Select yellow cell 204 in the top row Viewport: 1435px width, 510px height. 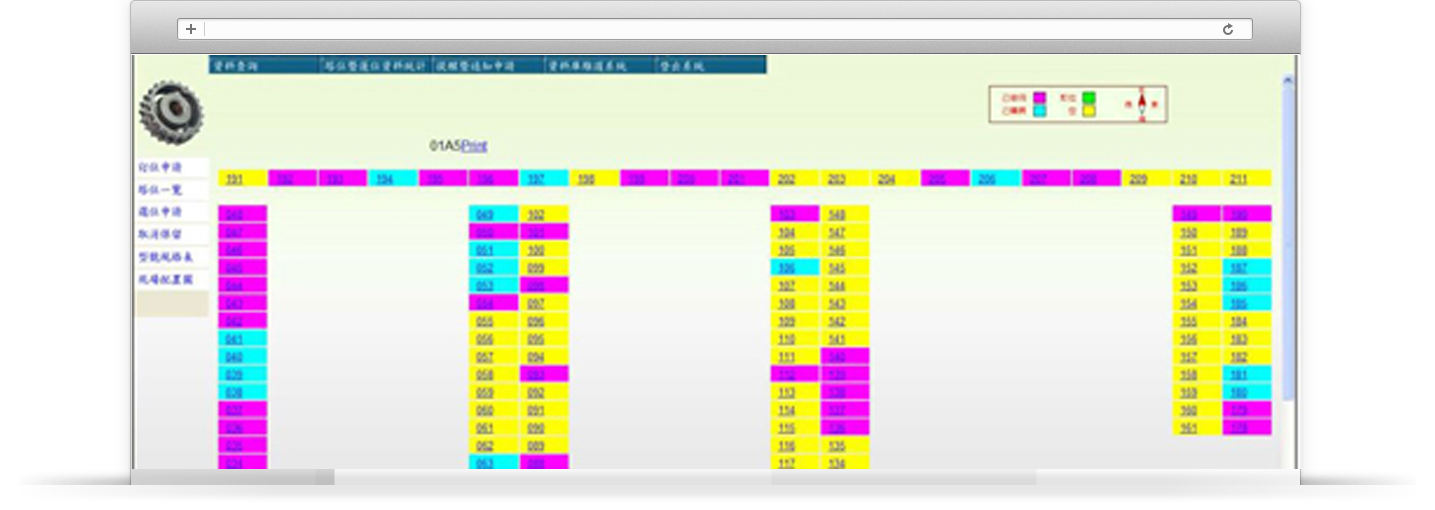pyautogui.click(x=886, y=179)
